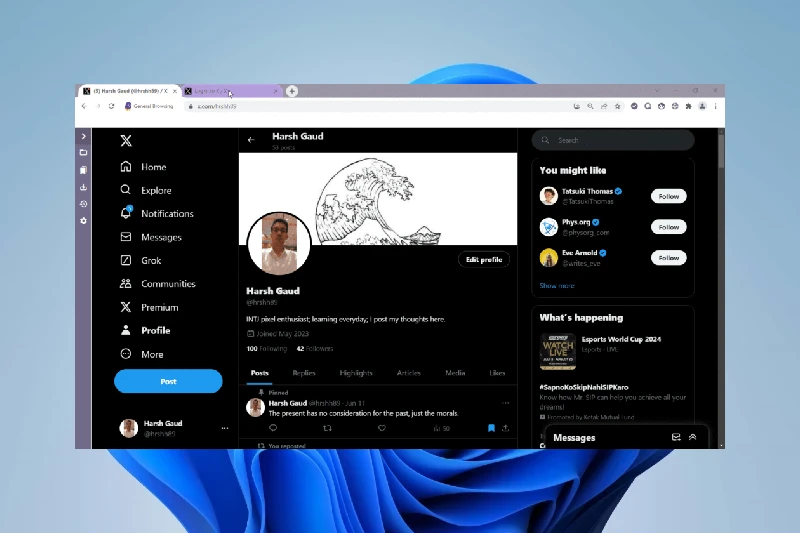Viewport: 800px width, 533px height.
Task: Open Premium in the sidebar
Action: tap(149, 307)
